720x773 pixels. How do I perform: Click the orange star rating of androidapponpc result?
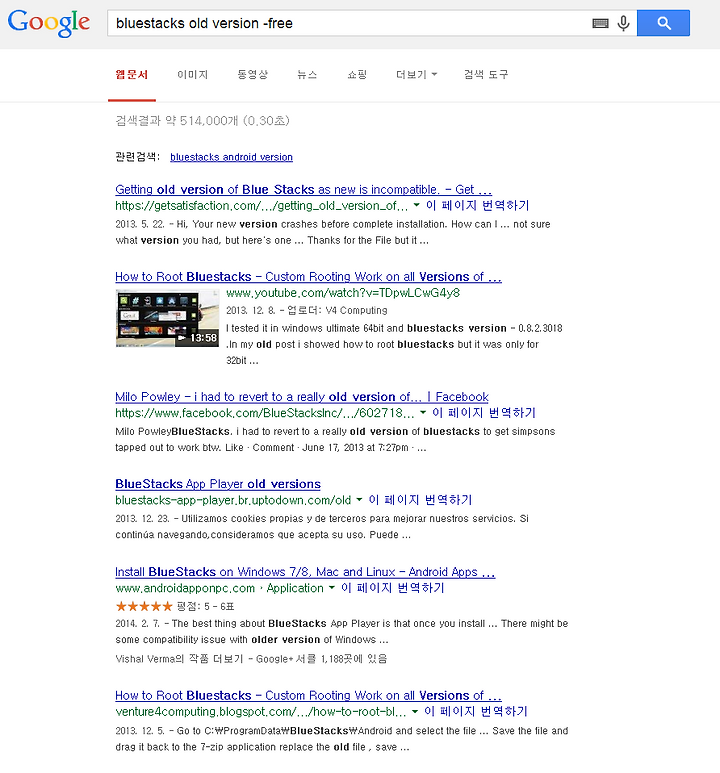point(144,606)
